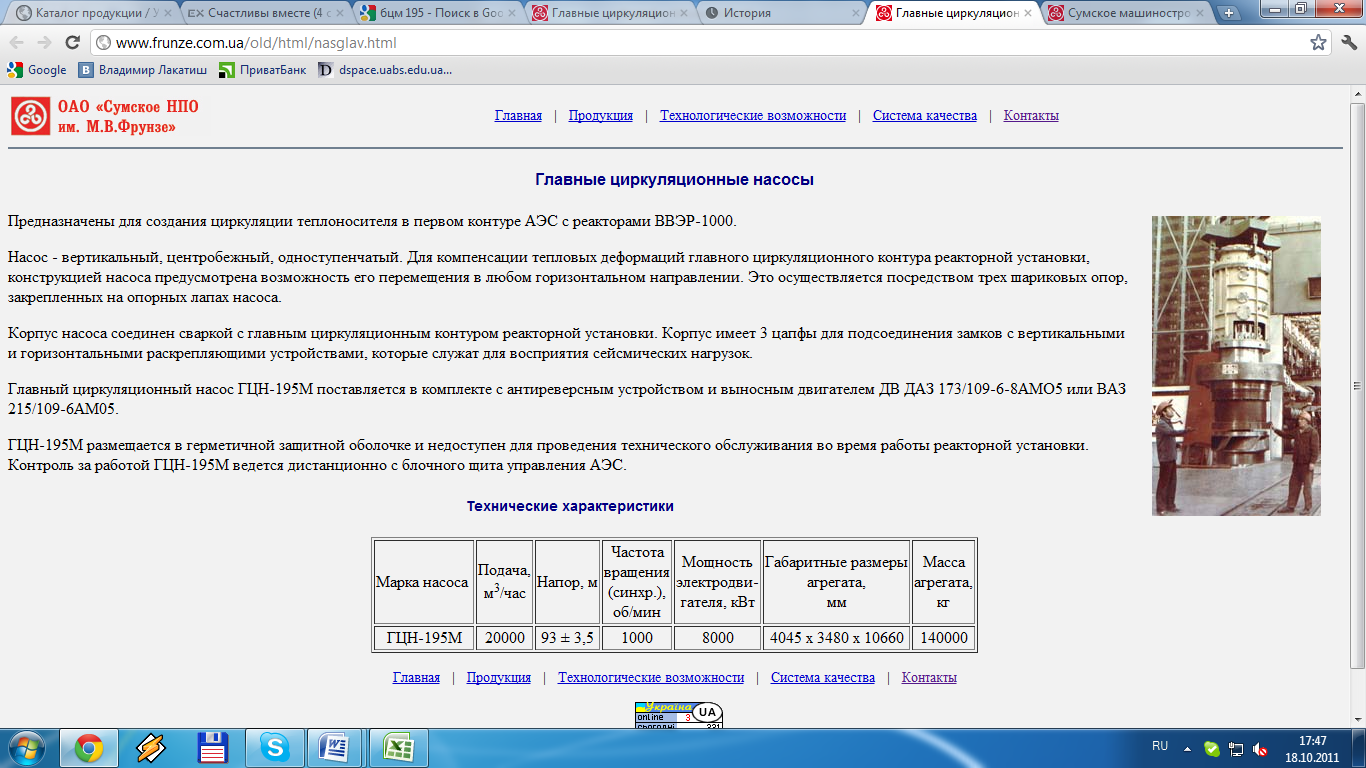Viewport: 1366px width, 768px height.
Task: Open Microsoft Word from taskbar
Action: tap(337, 748)
